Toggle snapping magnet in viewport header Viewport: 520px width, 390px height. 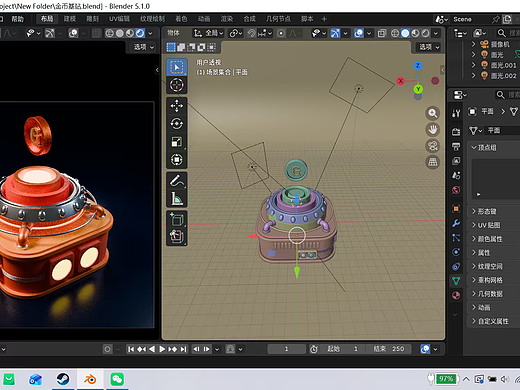(x=252, y=33)
